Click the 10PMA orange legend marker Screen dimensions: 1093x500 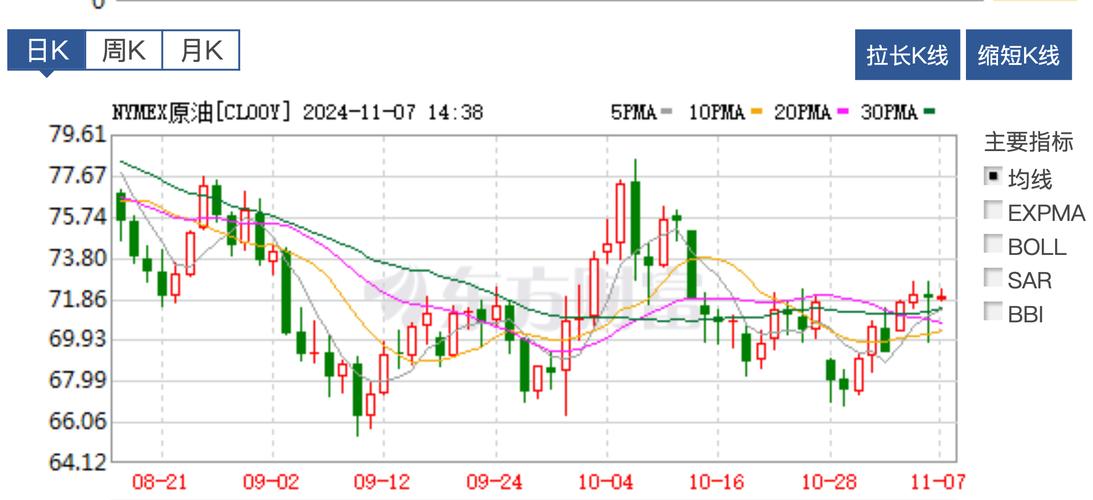[756, 113]
